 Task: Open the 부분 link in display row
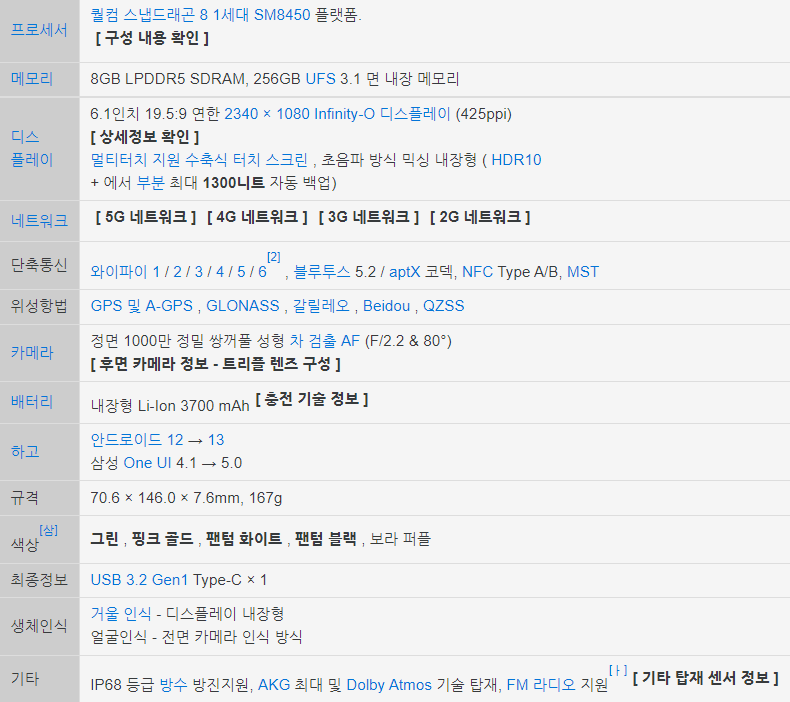coord(151,182)
